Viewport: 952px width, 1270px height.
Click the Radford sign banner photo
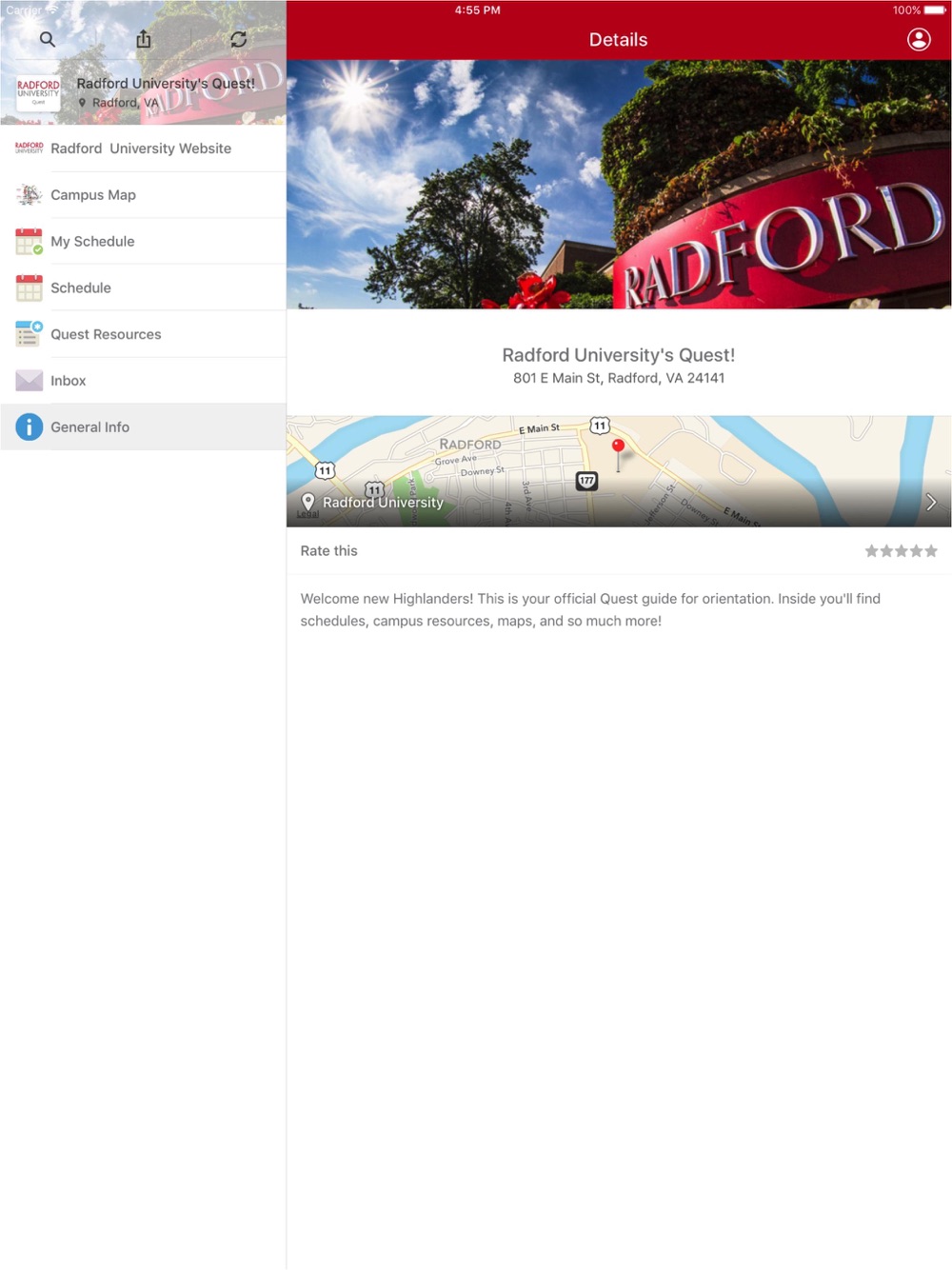619,185
